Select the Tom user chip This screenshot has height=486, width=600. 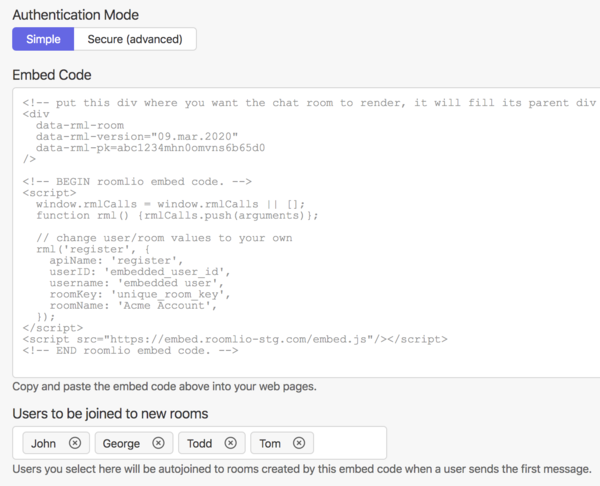[272, 443]
